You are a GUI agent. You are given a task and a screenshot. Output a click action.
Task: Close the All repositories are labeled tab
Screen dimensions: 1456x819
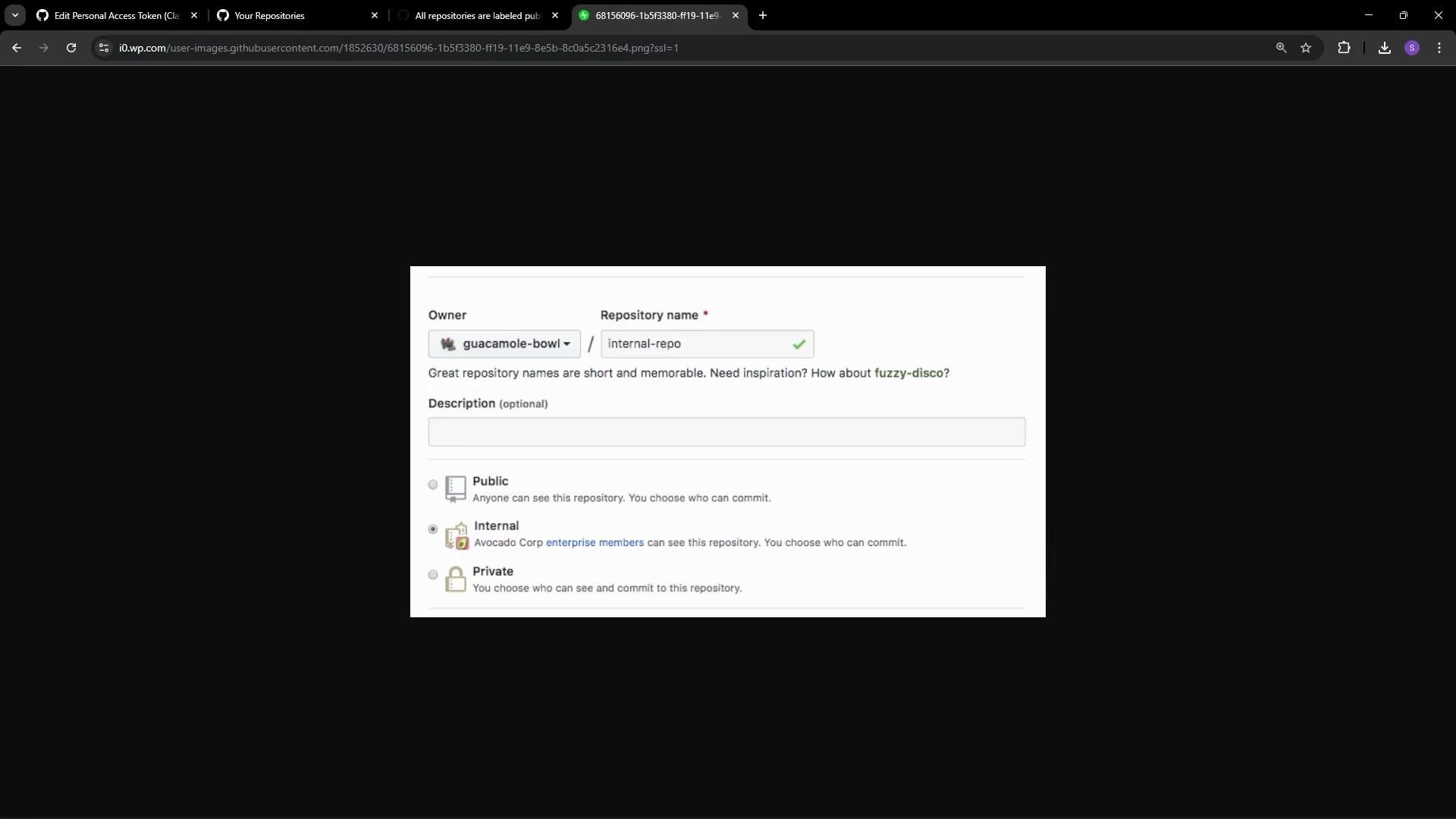coord(555,15)
